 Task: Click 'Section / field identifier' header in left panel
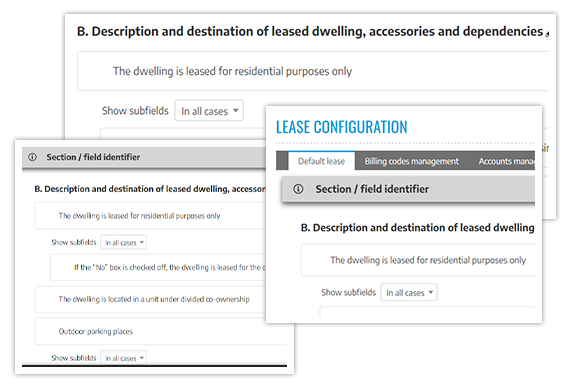pyautogui.click(x=93, y=157)
